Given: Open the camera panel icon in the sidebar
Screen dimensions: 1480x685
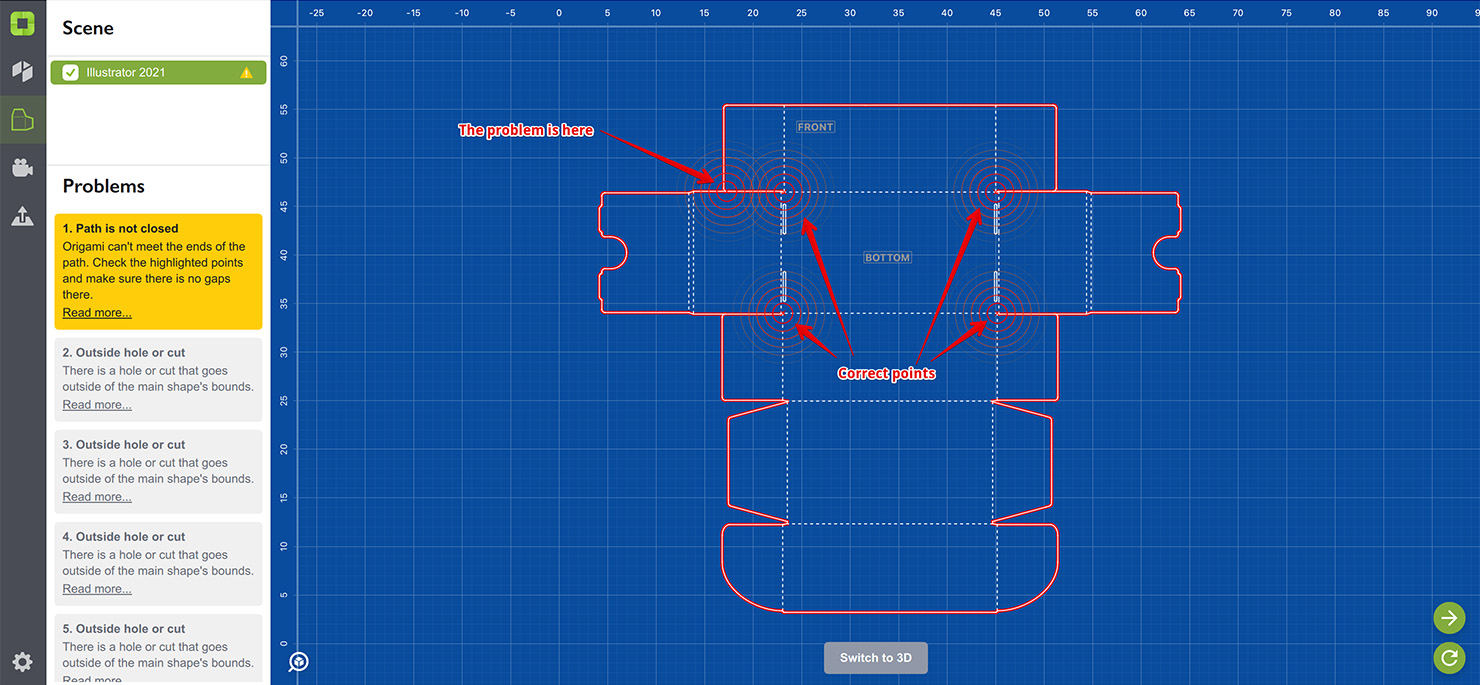Looking at the screenshot, I should coord(22,167).
